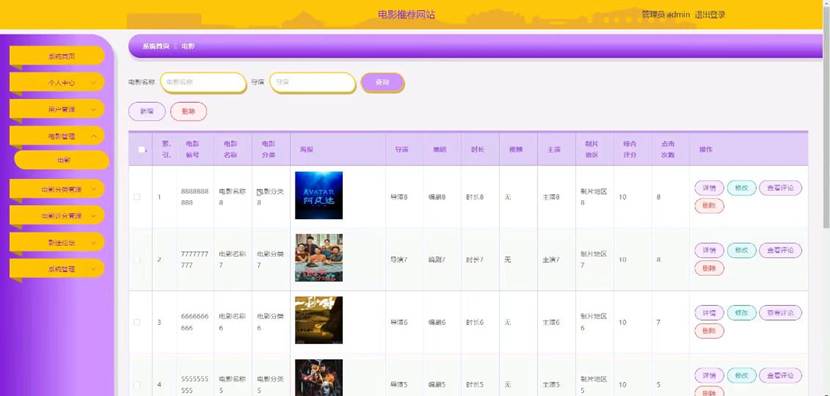Click movie number cell 8888888888
The width and height of the screenshot is (830, 396).
click(194, 196)
